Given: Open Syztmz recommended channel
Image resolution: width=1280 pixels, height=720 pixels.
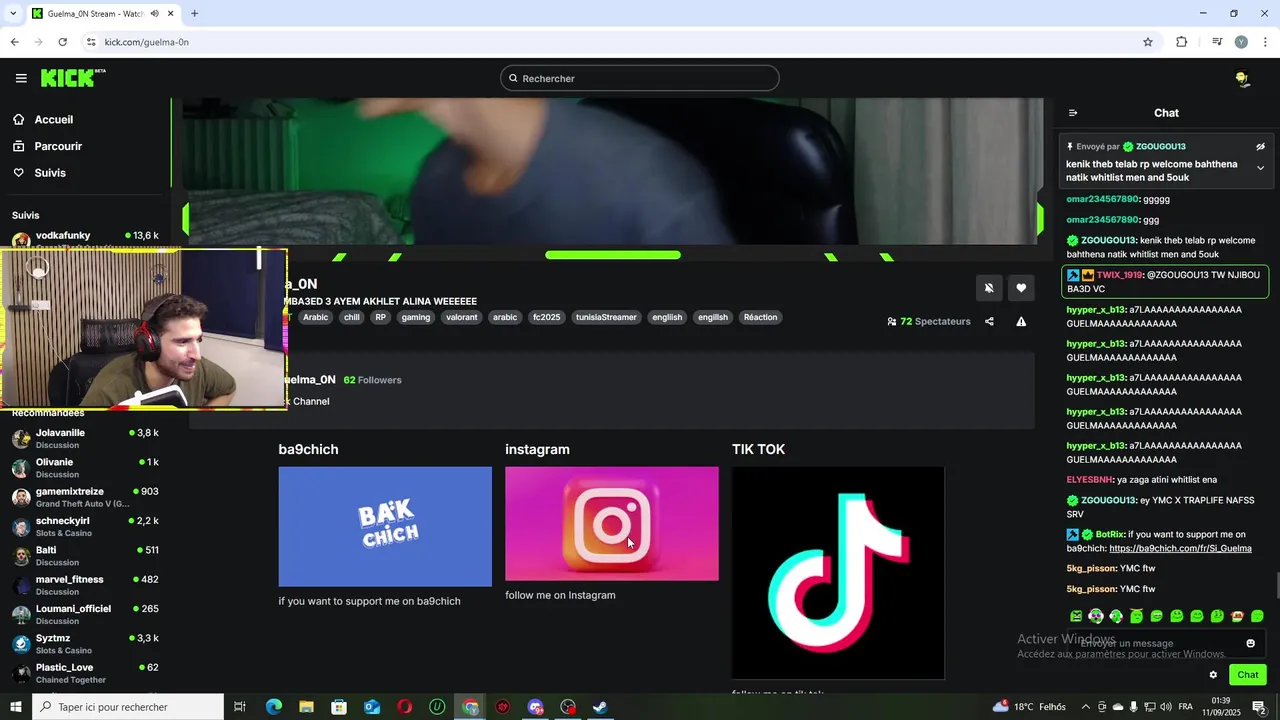Looking at the screenshot, I should [x=85, y=643].
